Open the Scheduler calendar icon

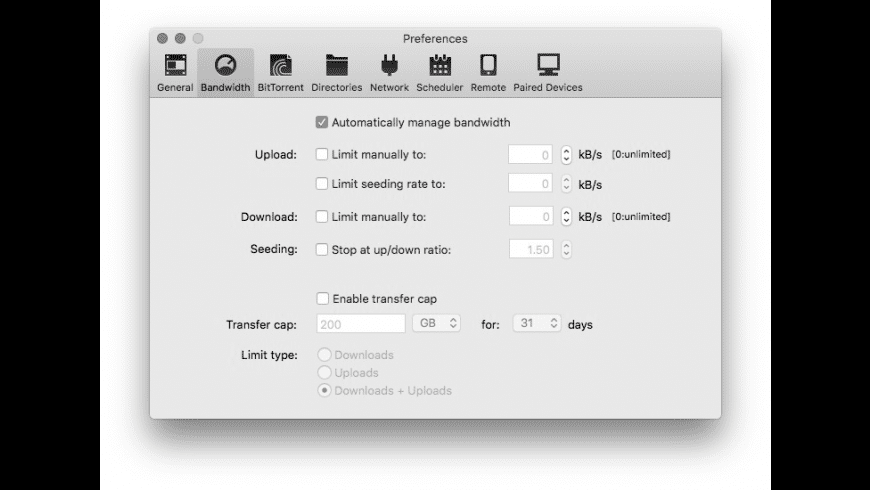440,65
